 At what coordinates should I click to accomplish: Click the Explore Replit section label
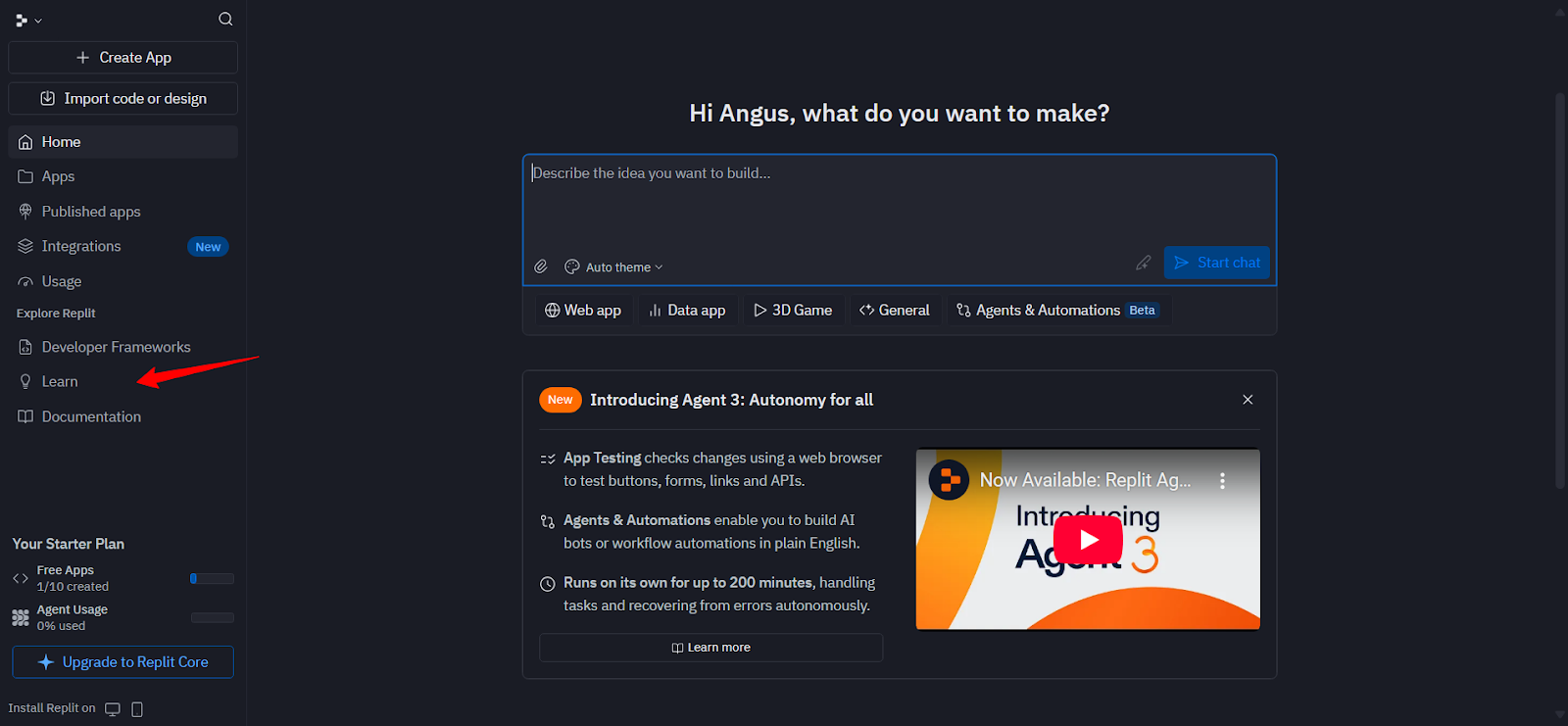click(56, 314)
